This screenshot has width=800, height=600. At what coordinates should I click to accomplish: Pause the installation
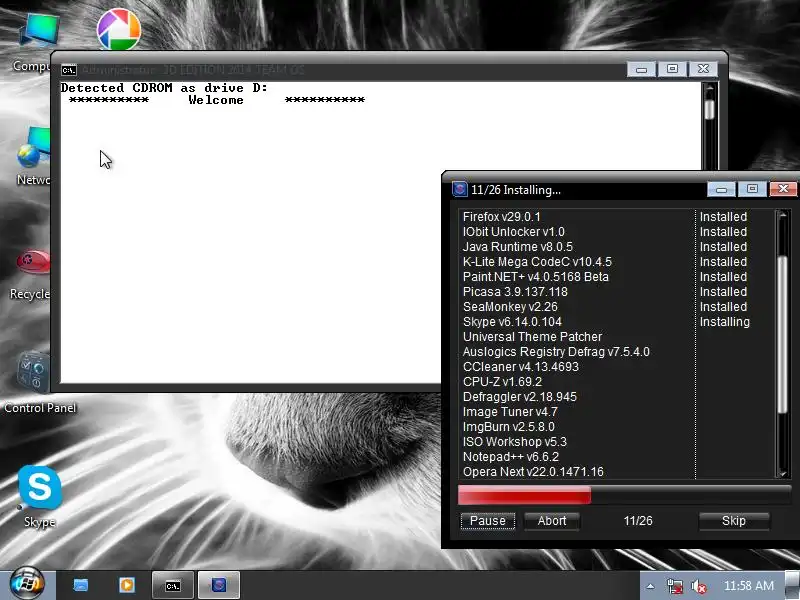pyautogui.click(x=487, y=521)
